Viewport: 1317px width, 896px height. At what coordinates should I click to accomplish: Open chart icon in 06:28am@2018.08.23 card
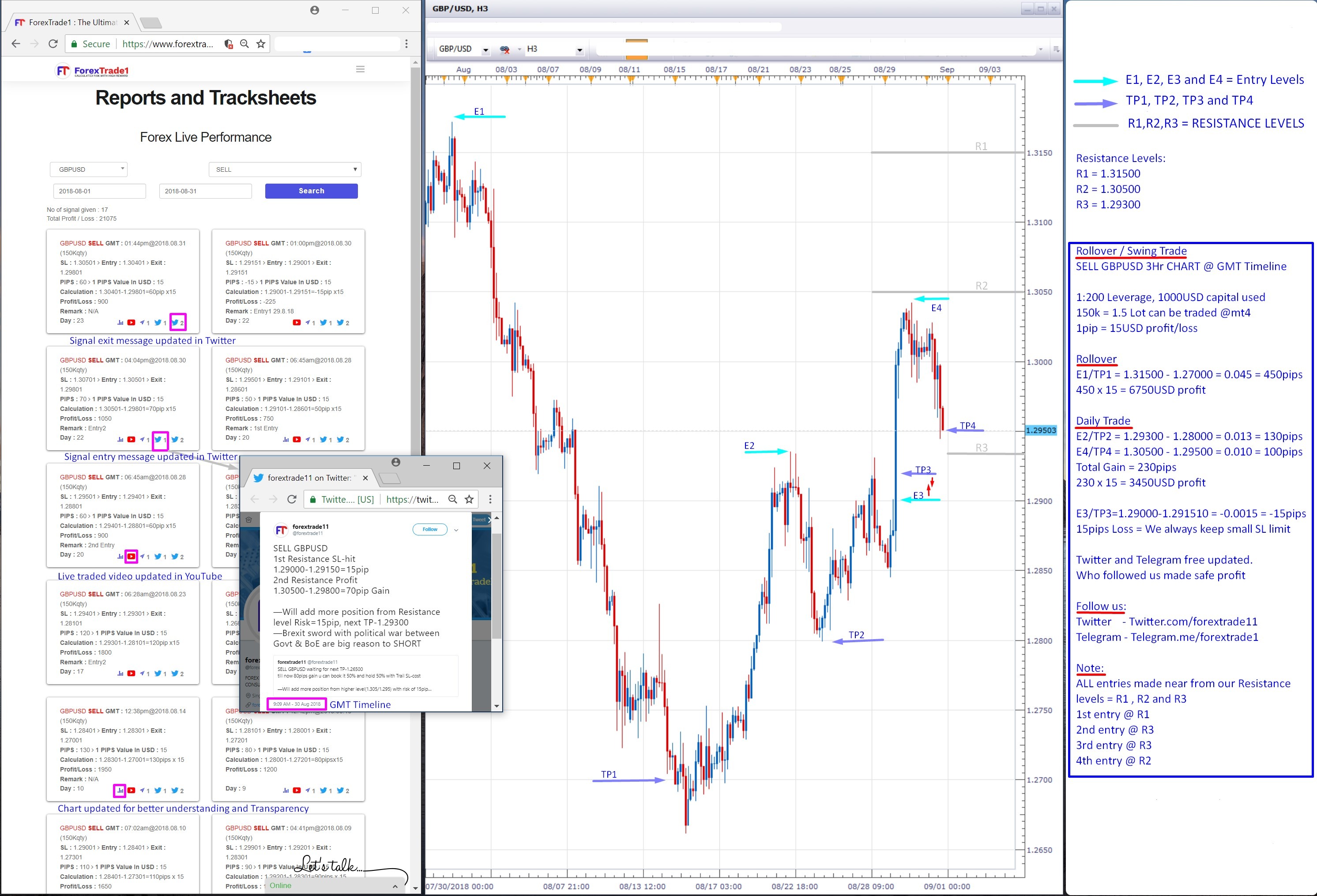pyautogui.click(x=120, y=673)
